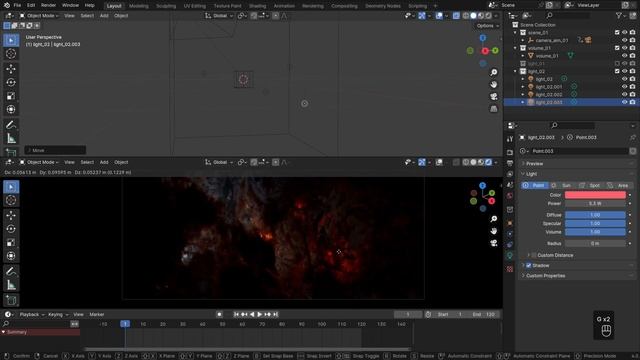Set light type to Area
This screenshot has width=640, height=360.
[619, 185]
